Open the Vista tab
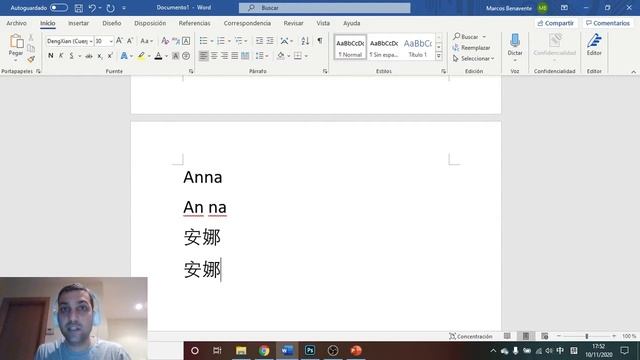This screenshot has height=360, width=640. click(323, 23)
